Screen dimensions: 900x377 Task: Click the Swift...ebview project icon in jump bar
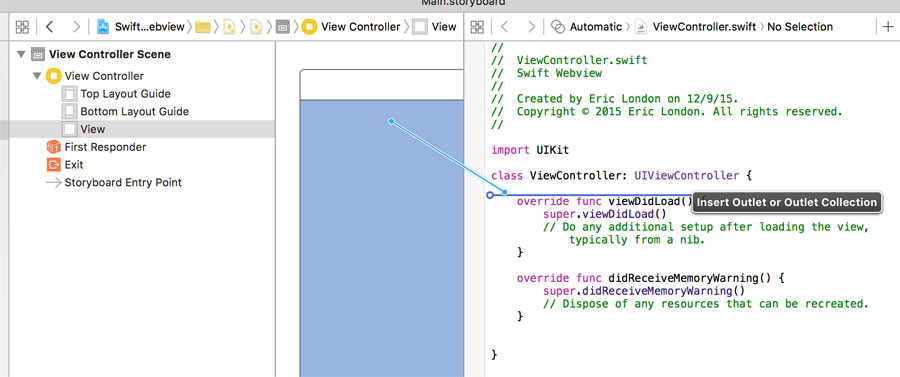point(103,26)
